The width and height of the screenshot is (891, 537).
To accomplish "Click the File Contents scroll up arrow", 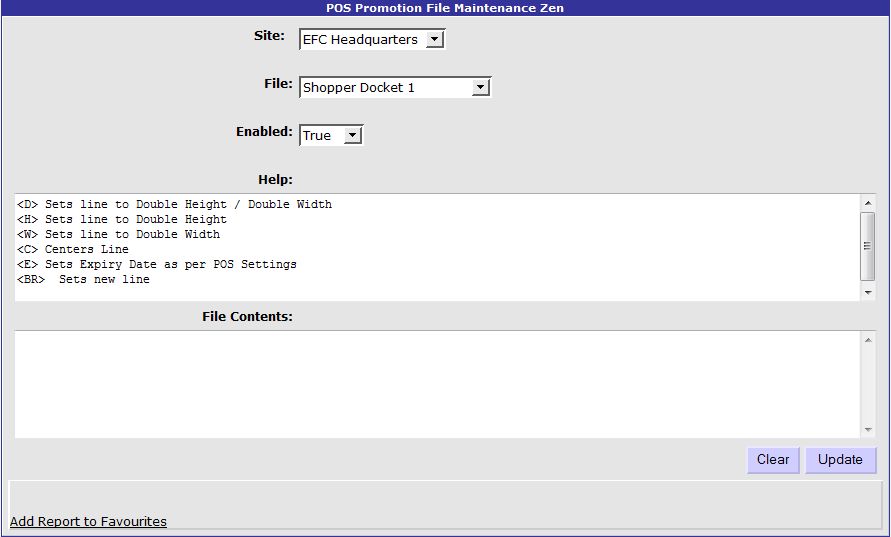I will [x=867, y=341].
